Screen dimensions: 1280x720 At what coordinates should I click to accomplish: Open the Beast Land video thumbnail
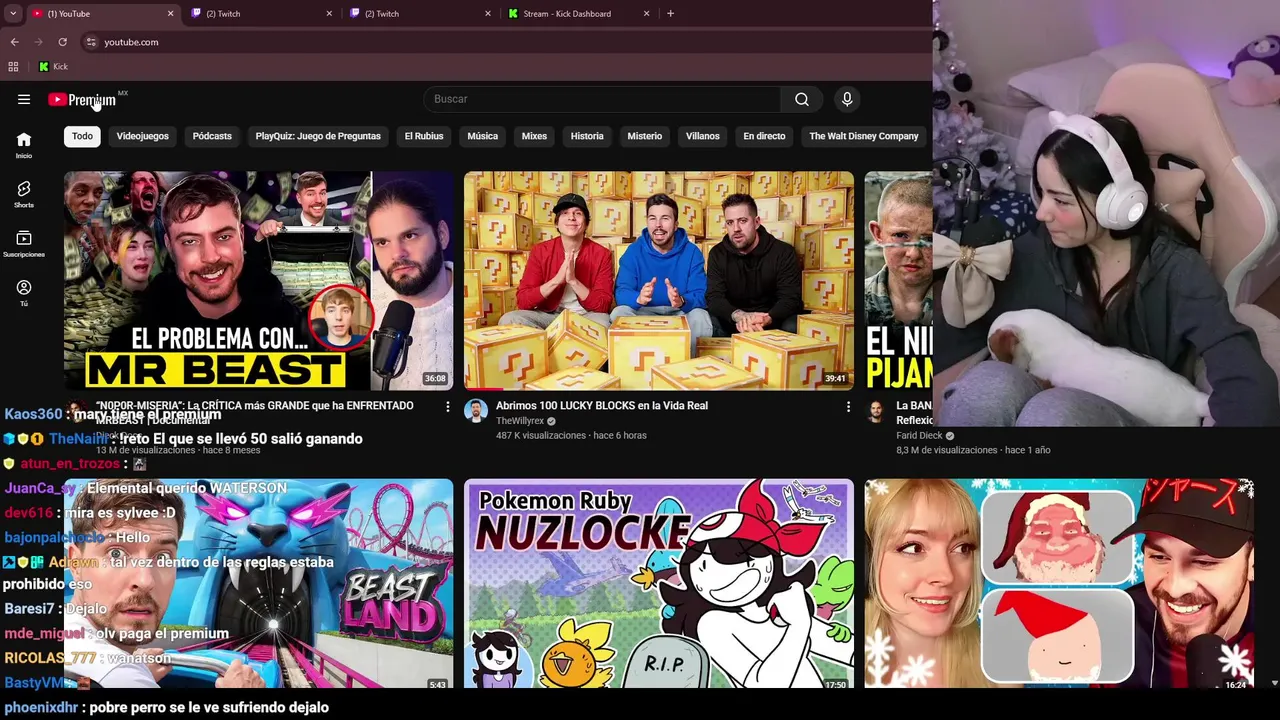point(258,585)
